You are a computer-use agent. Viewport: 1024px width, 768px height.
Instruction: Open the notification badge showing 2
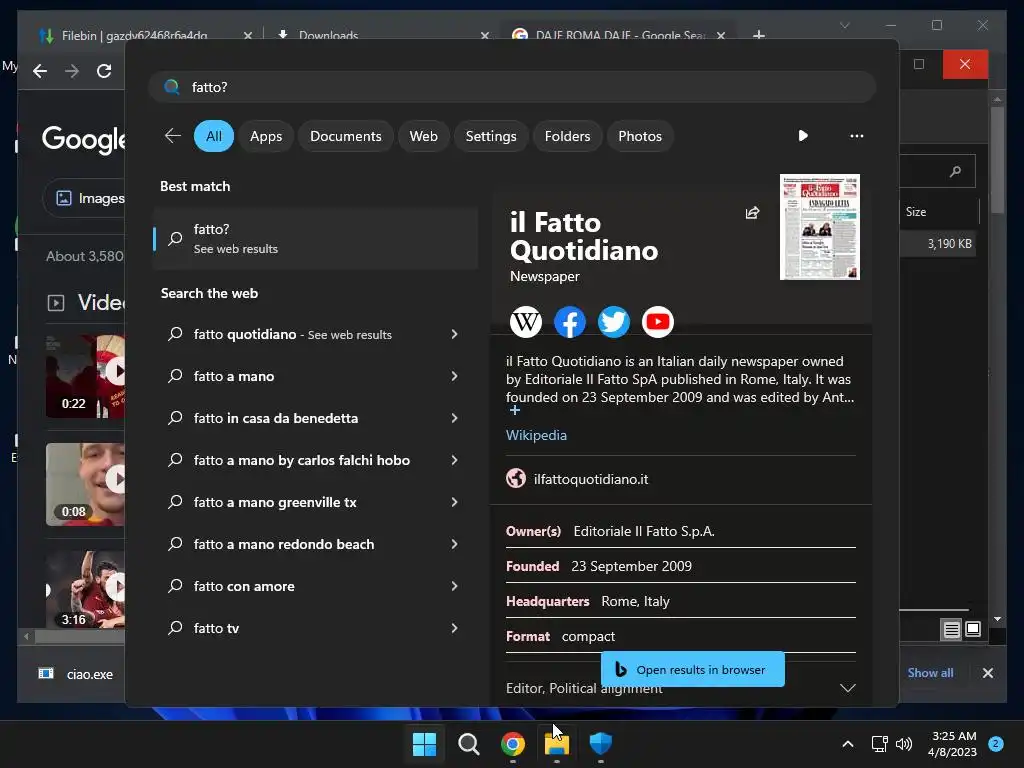[x=995, y=744]
